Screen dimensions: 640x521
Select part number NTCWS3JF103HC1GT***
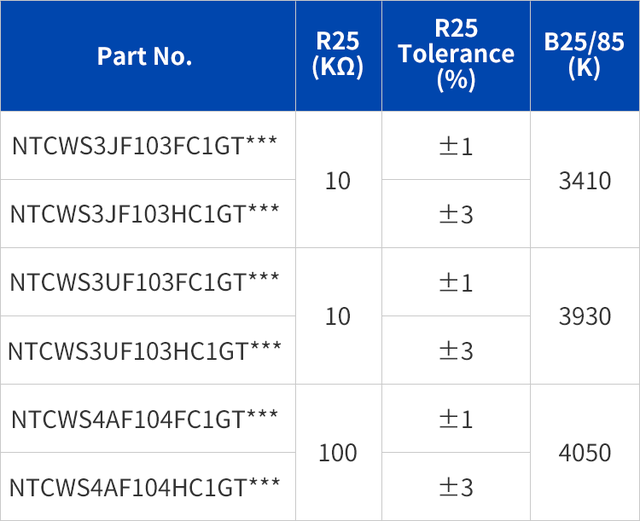click(145, 213)
